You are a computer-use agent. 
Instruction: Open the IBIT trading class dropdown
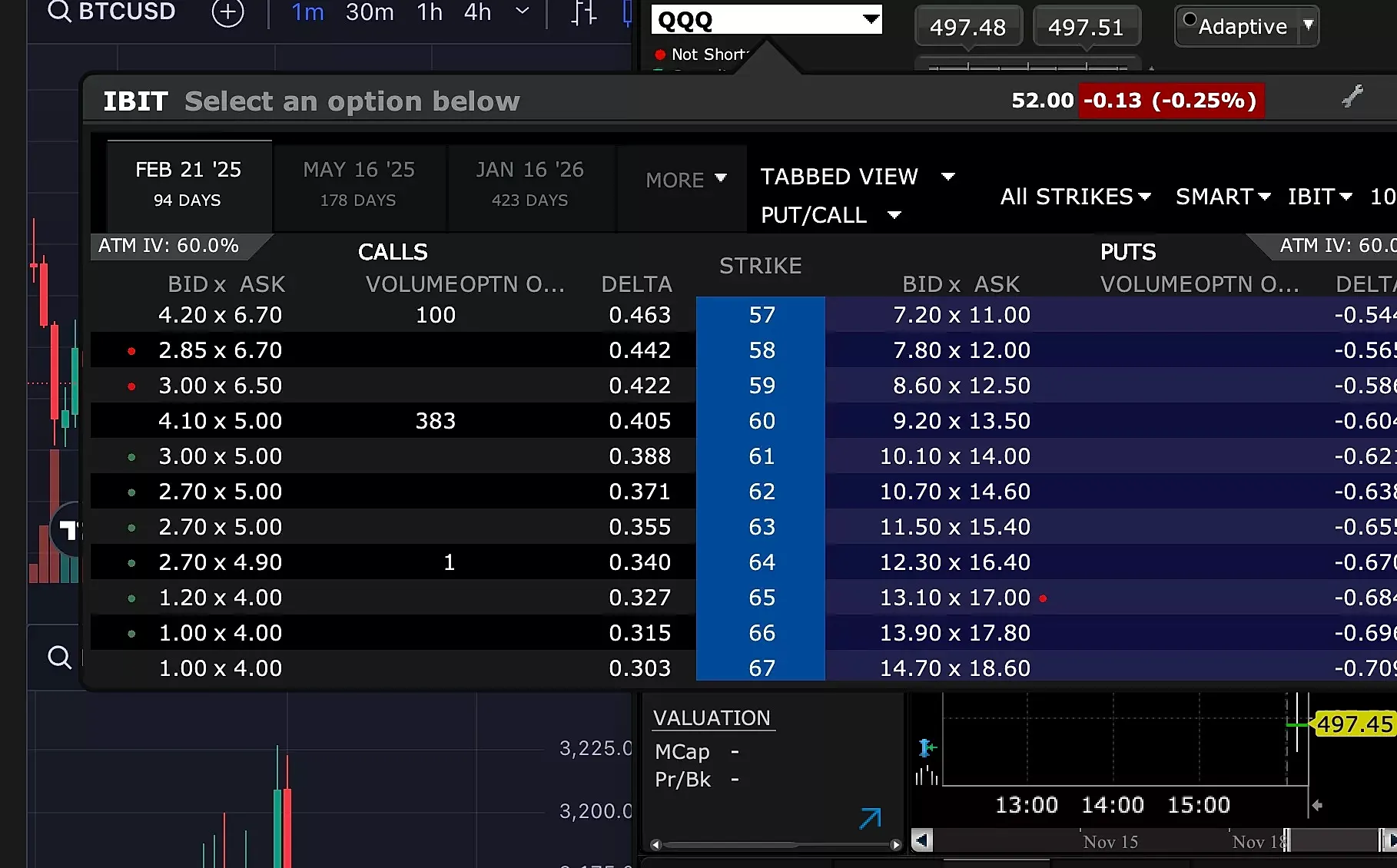pos(1320,197)
